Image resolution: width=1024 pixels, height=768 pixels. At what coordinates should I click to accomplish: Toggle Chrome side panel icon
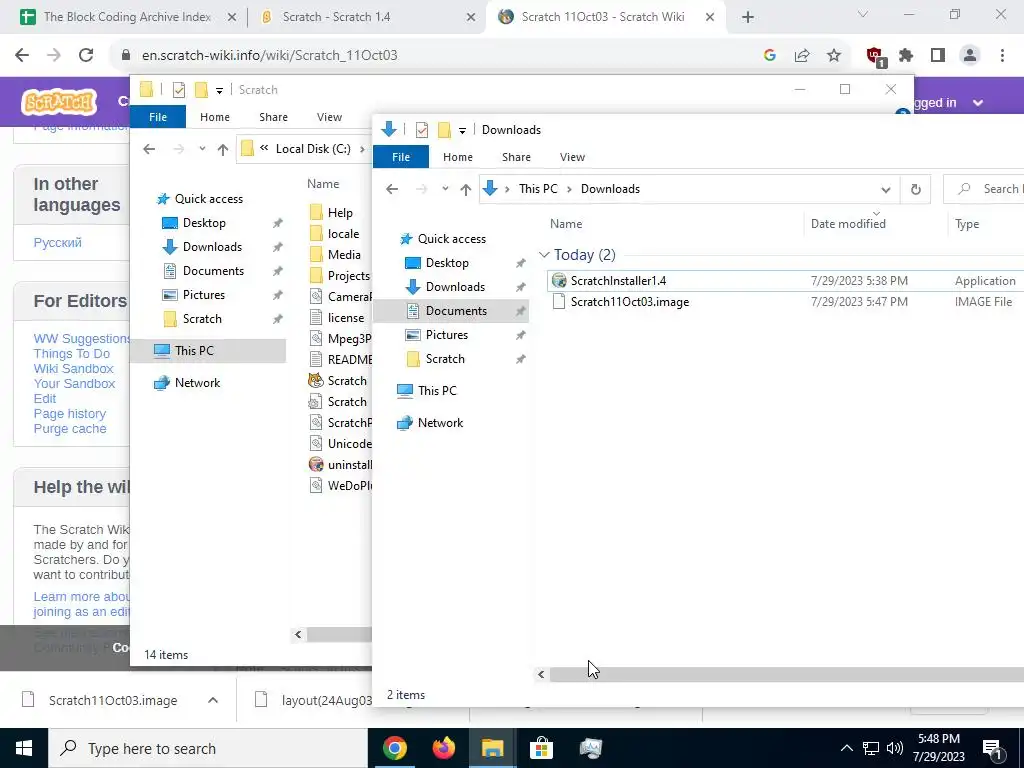[938, 56]
